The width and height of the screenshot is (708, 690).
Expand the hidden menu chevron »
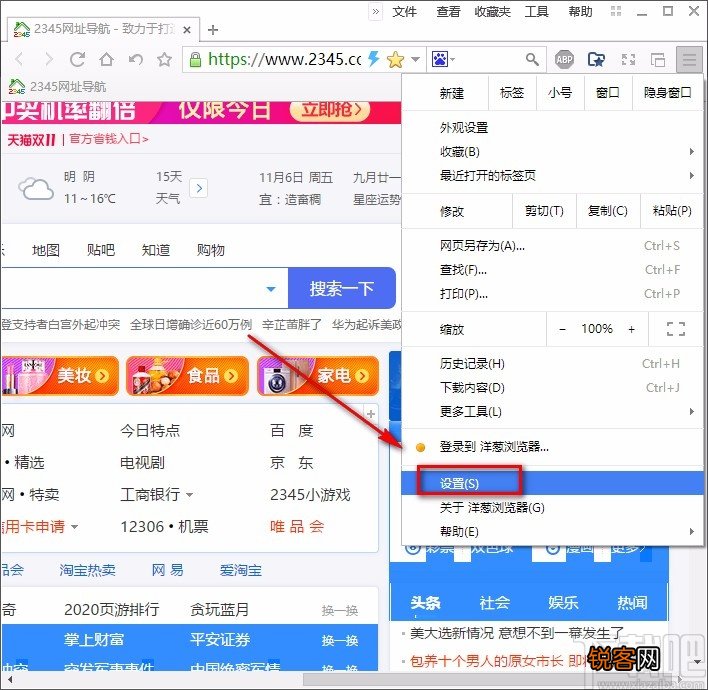tap(375, 12)
